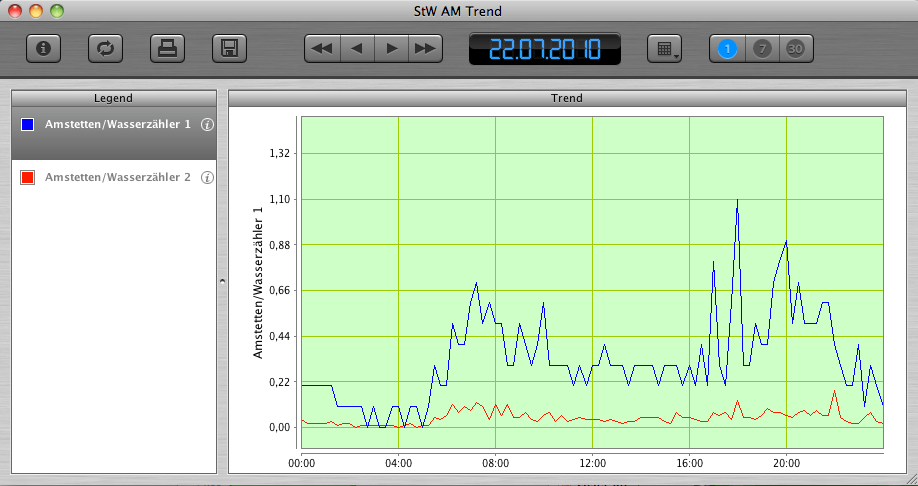Select Amstetten/Wasserzähler 1 in the legend
Viewport: 918px width, 486px height.
(117, 124)
